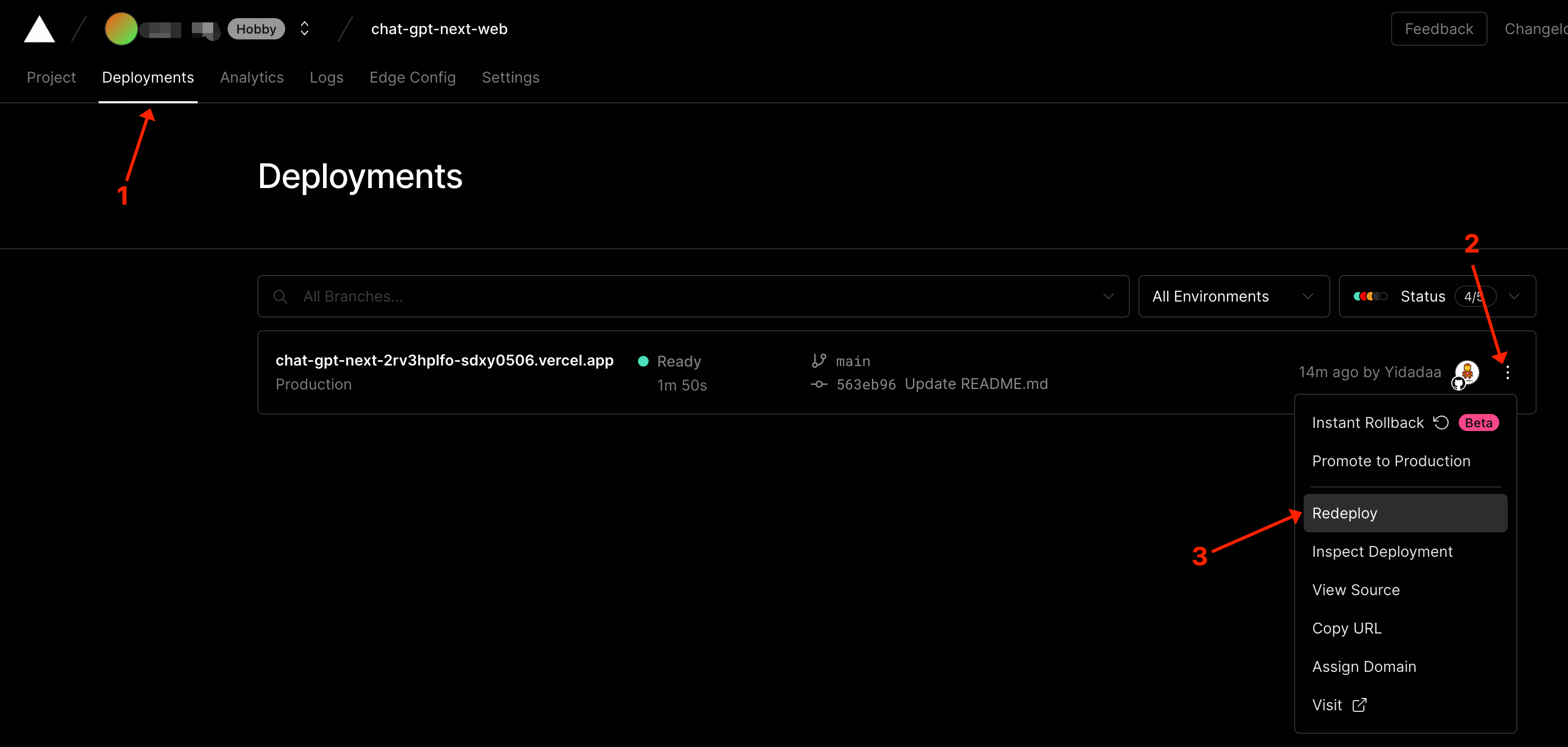Click the '14m ago by Yidadaa' text
1568x747 pixels.
pyautogui.click(x=1370, y=372)
